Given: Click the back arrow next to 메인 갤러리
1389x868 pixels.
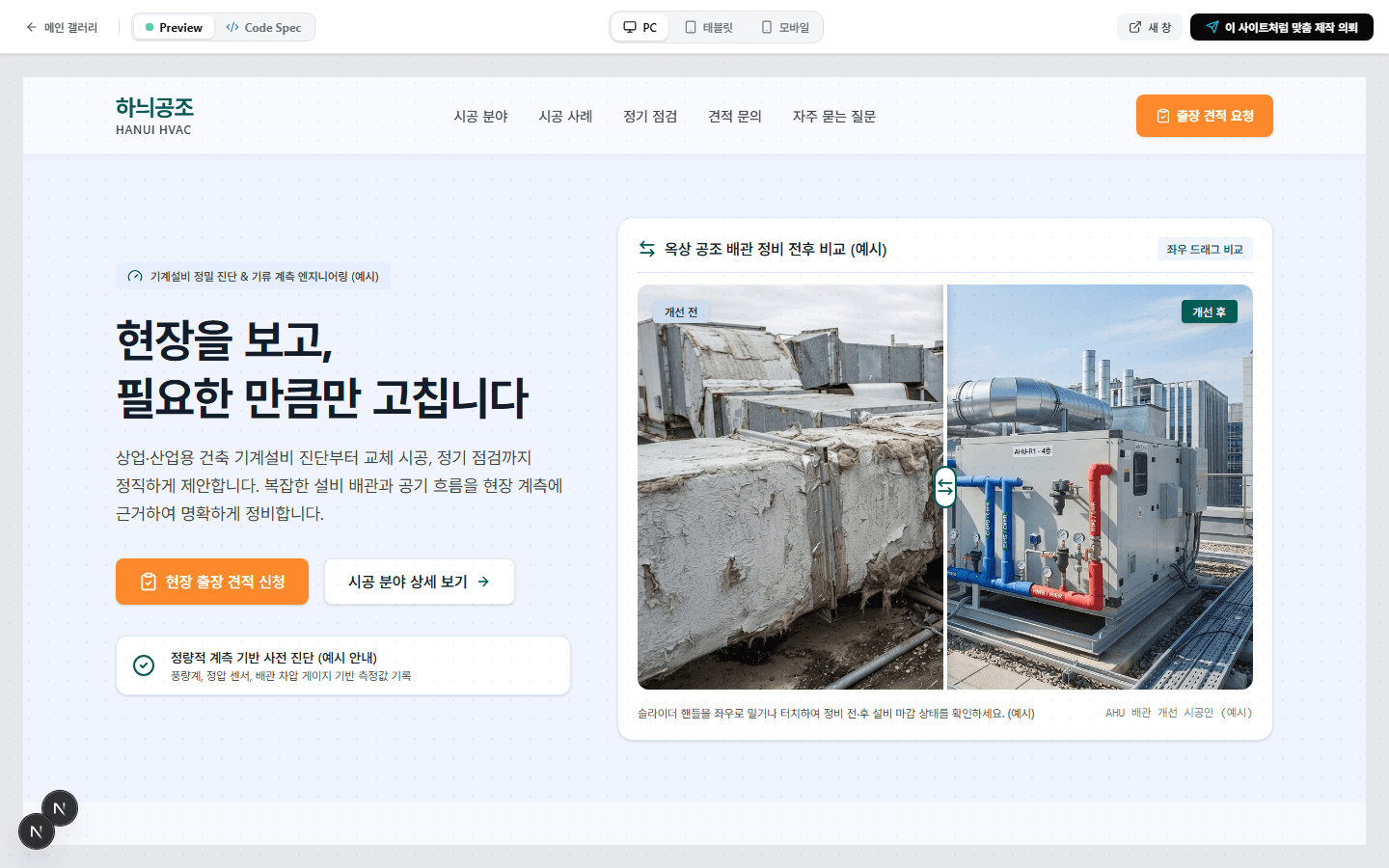Looking at the screenshot, I should pyautogui.click(x=32, y=27).
